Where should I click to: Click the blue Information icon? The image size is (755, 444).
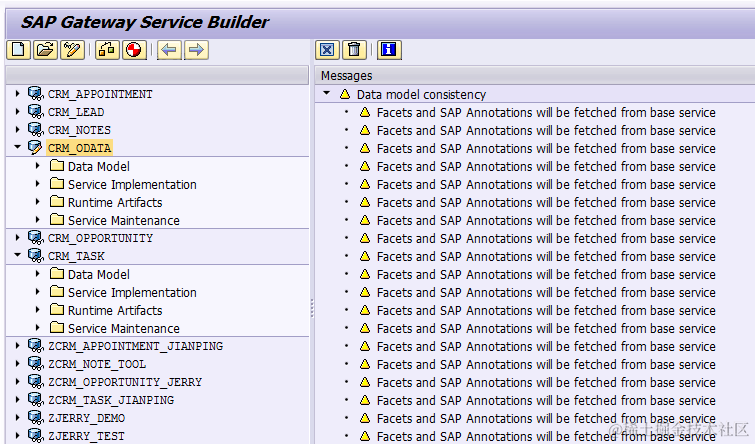pos(389,50)
